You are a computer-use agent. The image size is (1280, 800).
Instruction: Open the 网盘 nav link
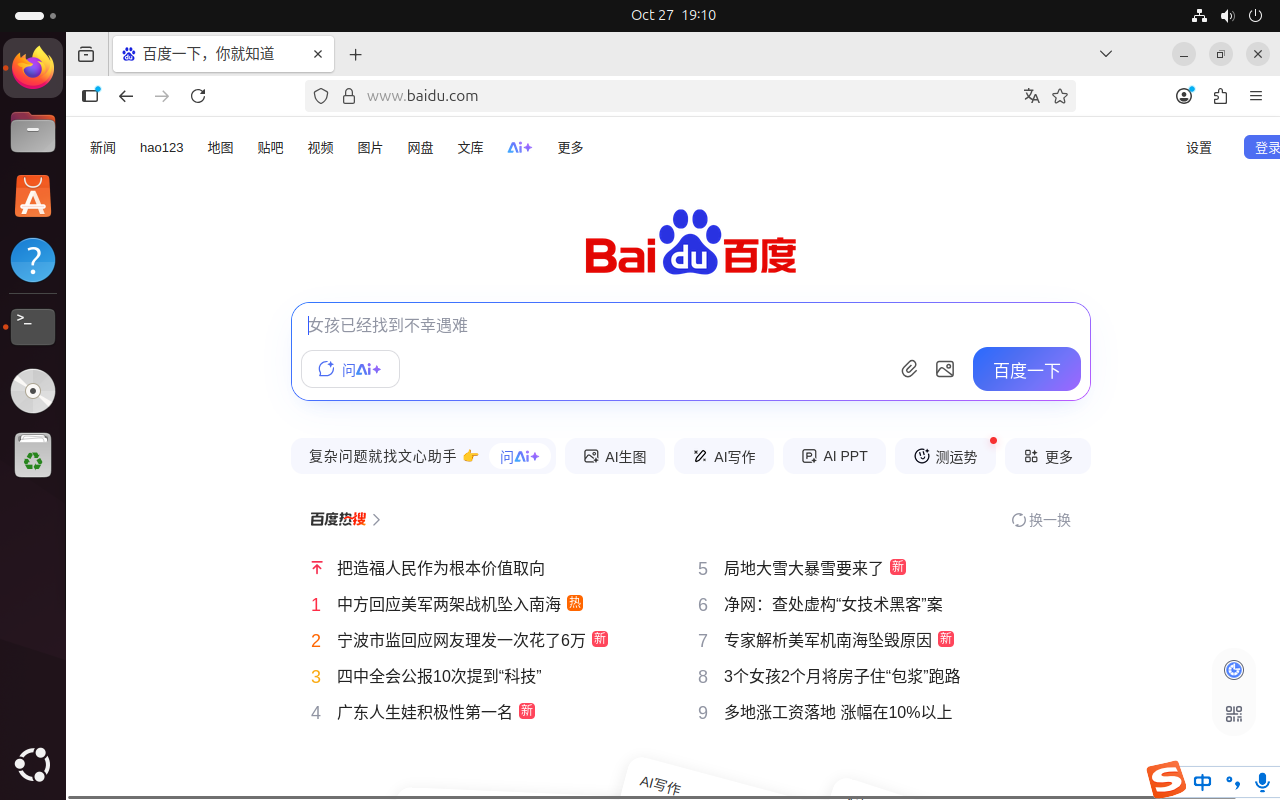pos(421,148)
